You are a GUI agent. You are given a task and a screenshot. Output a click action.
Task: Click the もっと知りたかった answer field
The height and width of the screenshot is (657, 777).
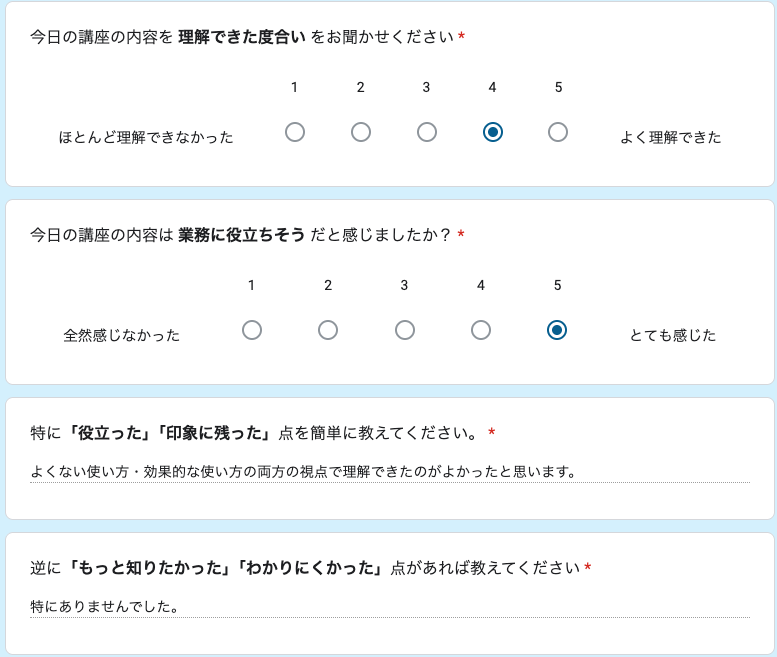coord(389,606)
